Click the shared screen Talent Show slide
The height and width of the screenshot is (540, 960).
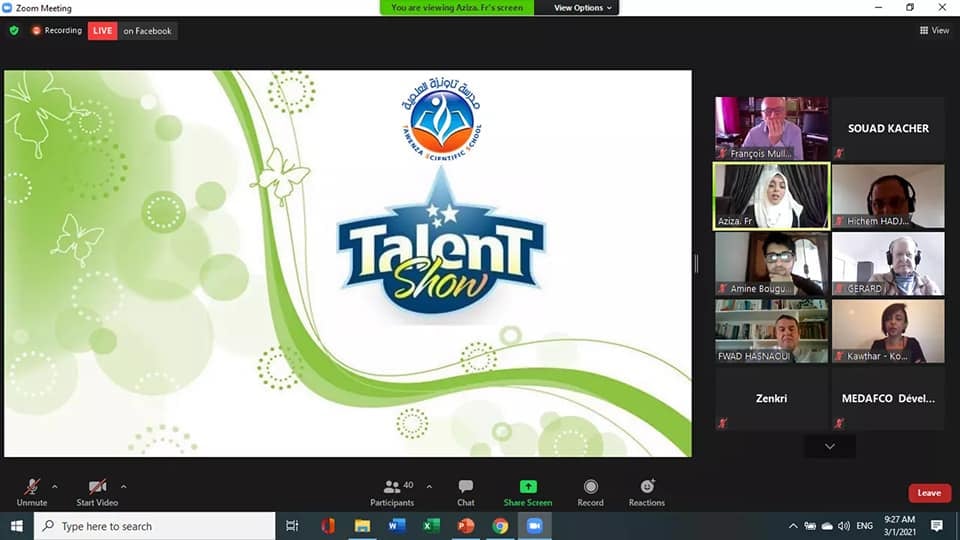(348, 263)
